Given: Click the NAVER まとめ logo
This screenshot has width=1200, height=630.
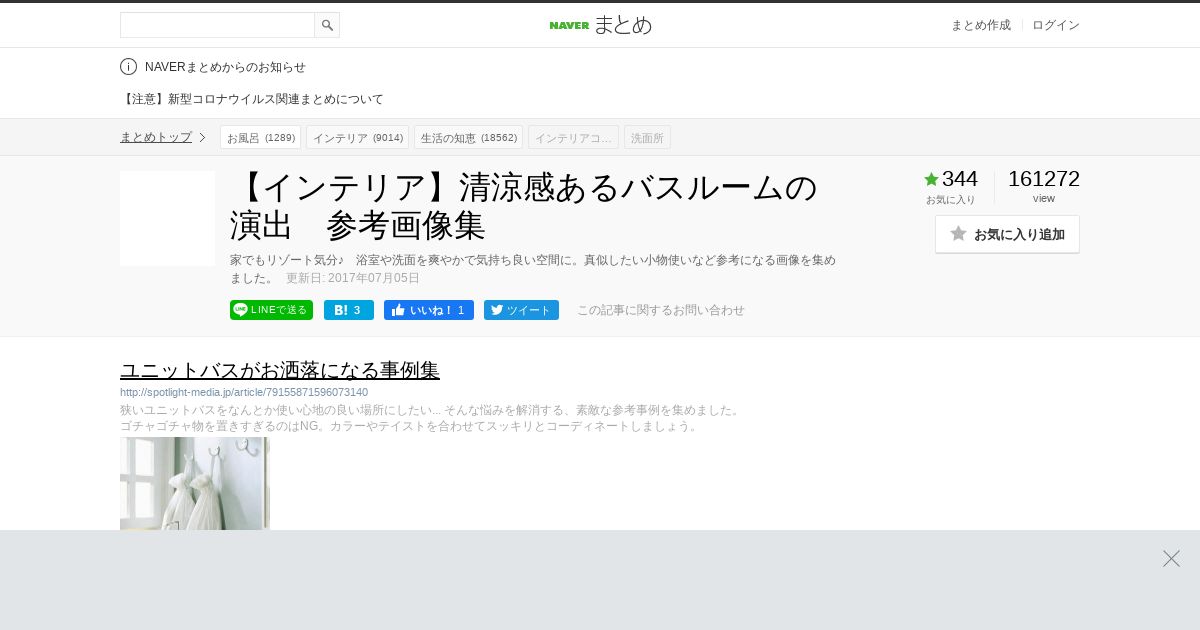Looking at the screenshot, I should click(600, 25).
